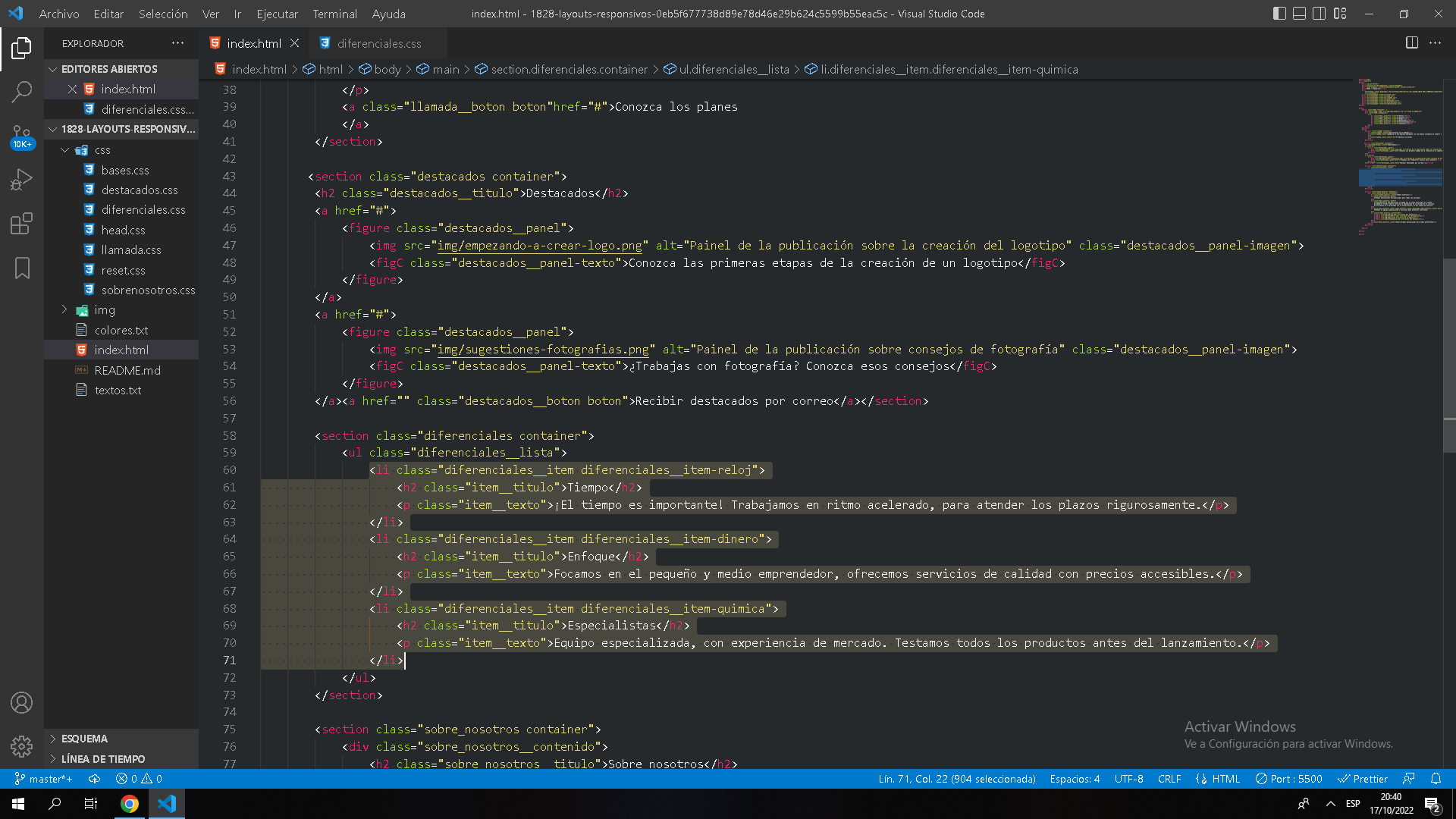Click breadcrumb section.diferenciales.container
Image resolution: width=1456 pixels, height=819 pixels.
[x=561, y=69]
